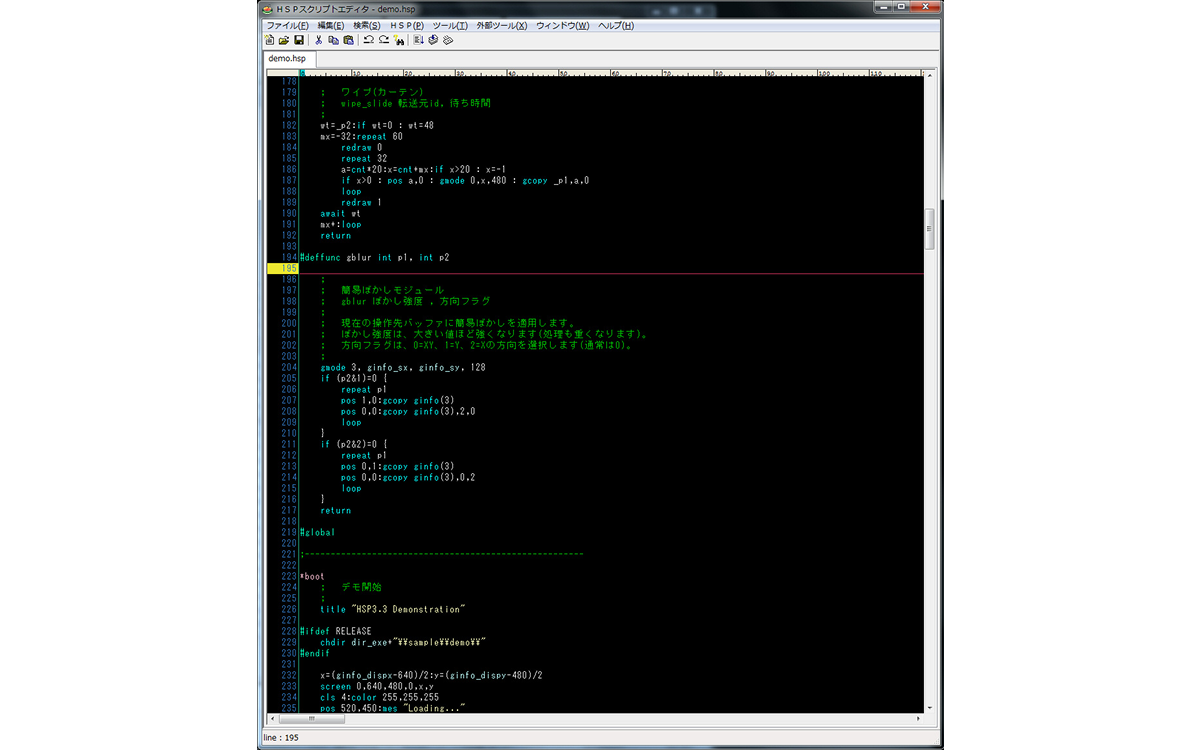Image resolution: width=1200 pixels, height=750 pixels.
Task: Undo the last edit via toolbar
Action: (x=369, y=40)
